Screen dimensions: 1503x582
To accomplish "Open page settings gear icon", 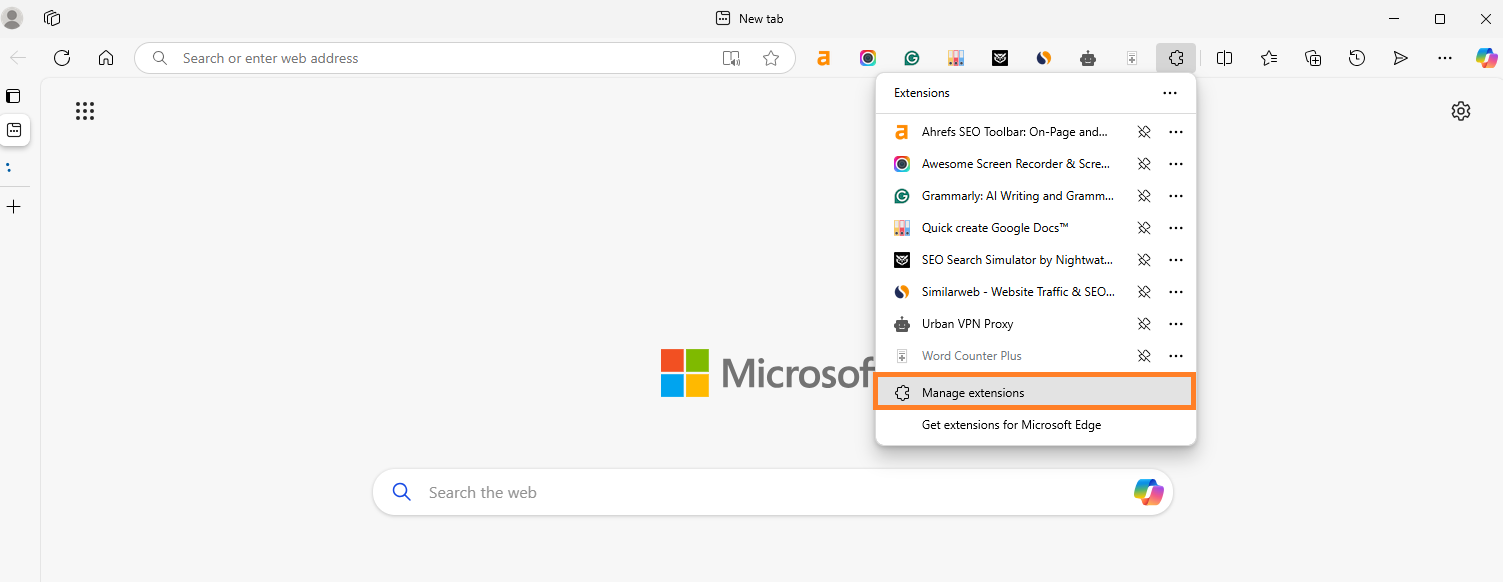I will point(1461,111).
